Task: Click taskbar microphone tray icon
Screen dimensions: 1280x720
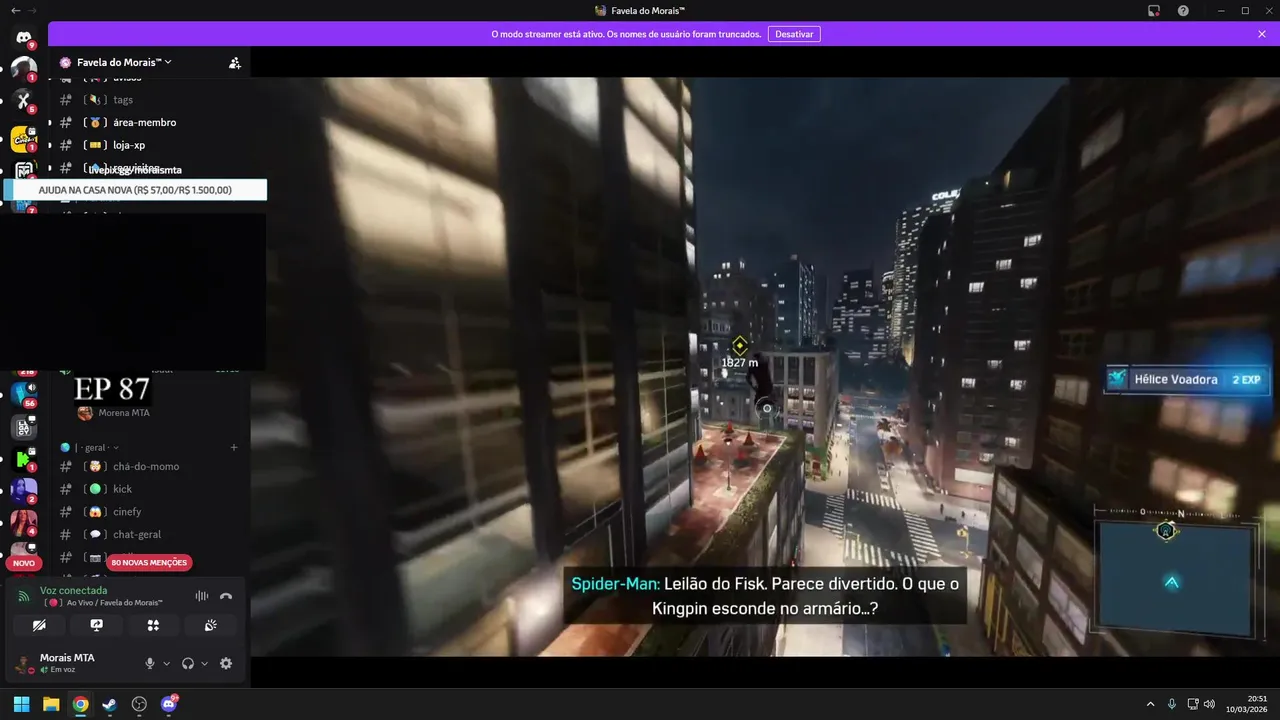Action: pos(1172,704)
